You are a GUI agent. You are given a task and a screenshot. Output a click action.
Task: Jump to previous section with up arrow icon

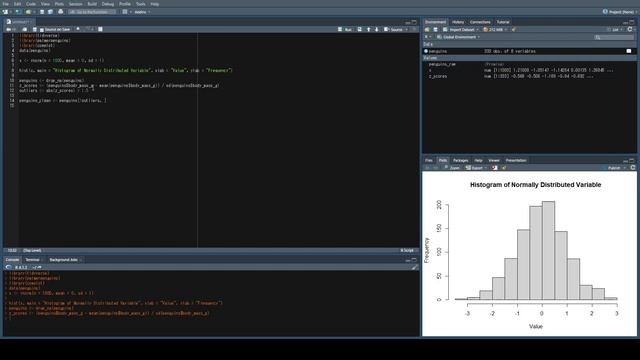point(369,29)
